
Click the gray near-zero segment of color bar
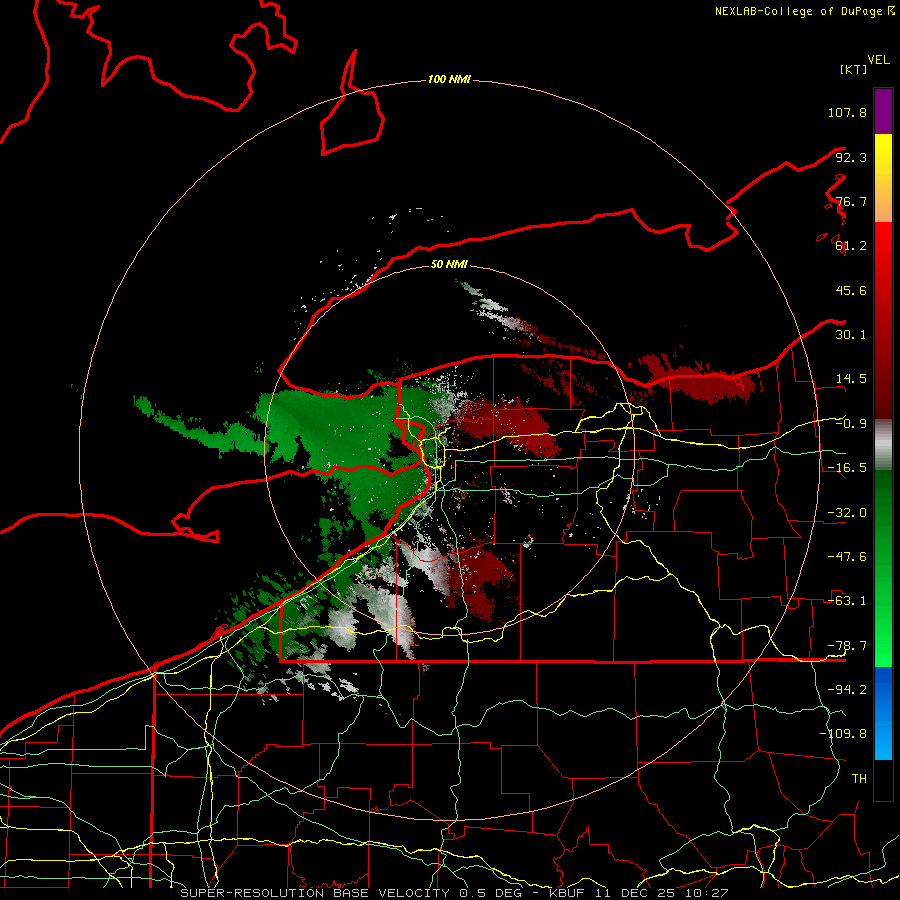tap(883, 444)
